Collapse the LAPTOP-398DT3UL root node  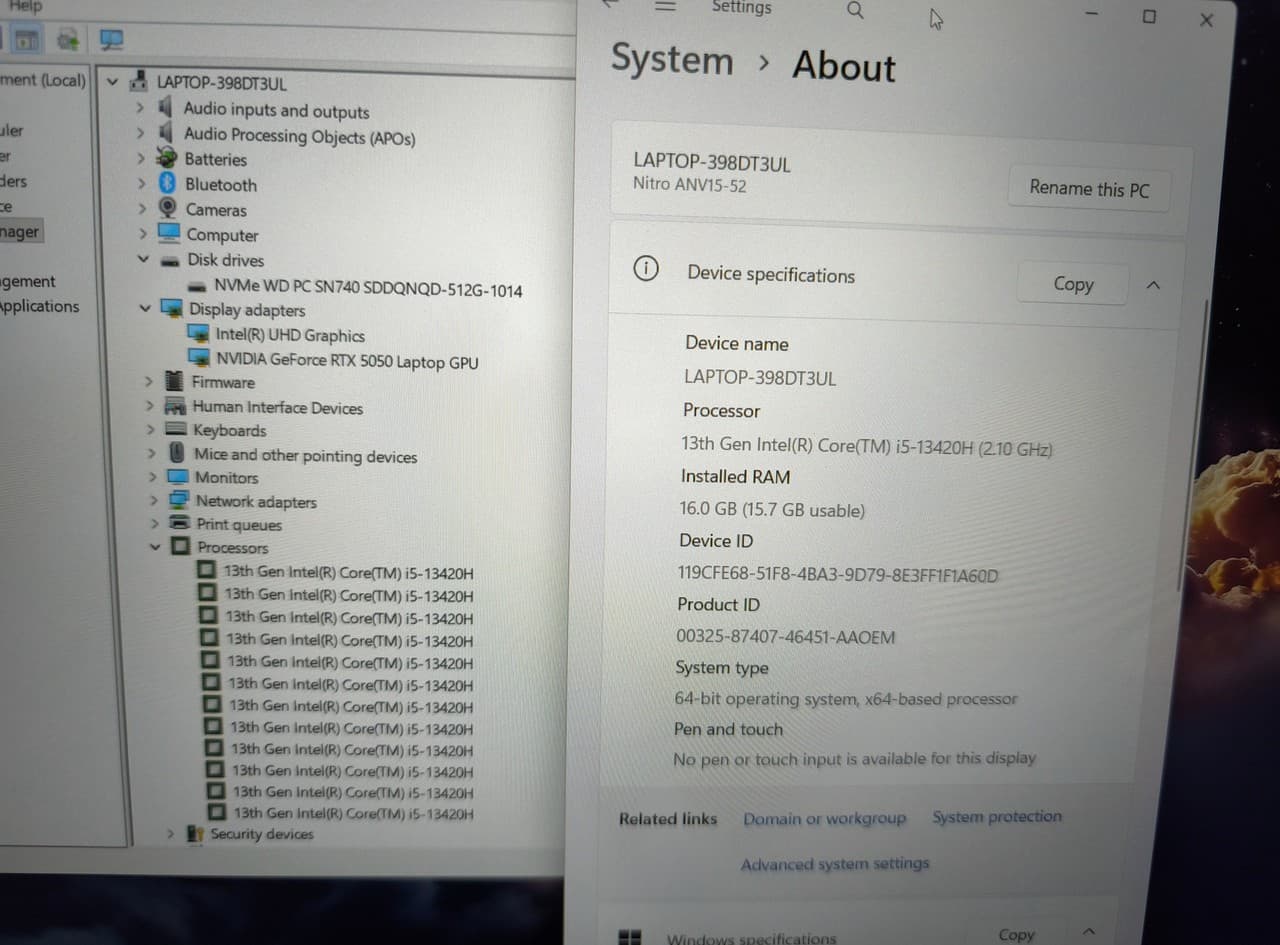113,82
